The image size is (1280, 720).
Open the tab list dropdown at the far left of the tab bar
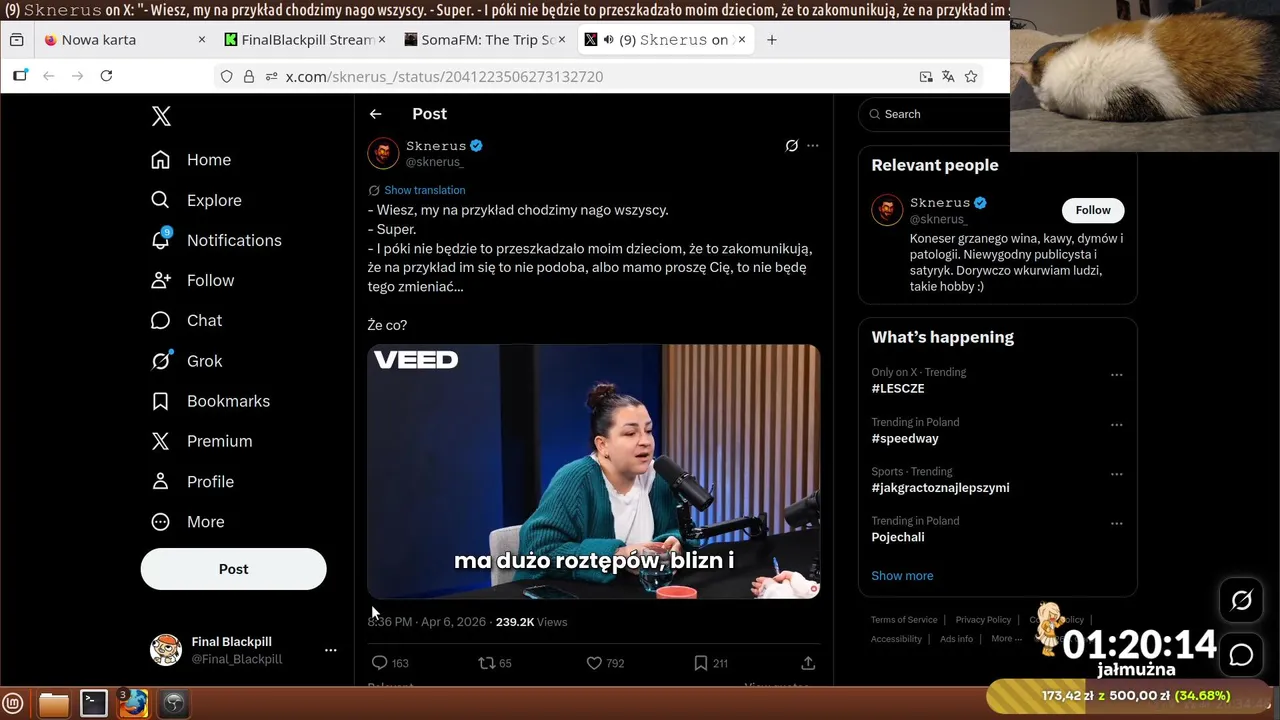[16, 40]
